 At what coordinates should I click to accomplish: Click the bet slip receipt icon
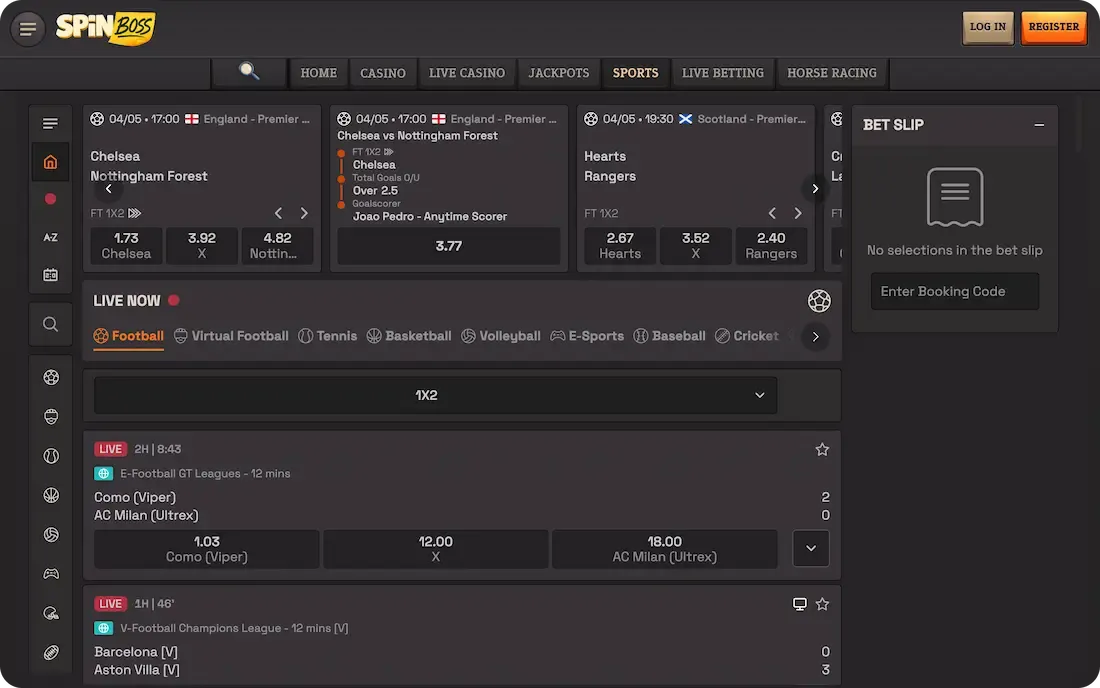(955, 196)
